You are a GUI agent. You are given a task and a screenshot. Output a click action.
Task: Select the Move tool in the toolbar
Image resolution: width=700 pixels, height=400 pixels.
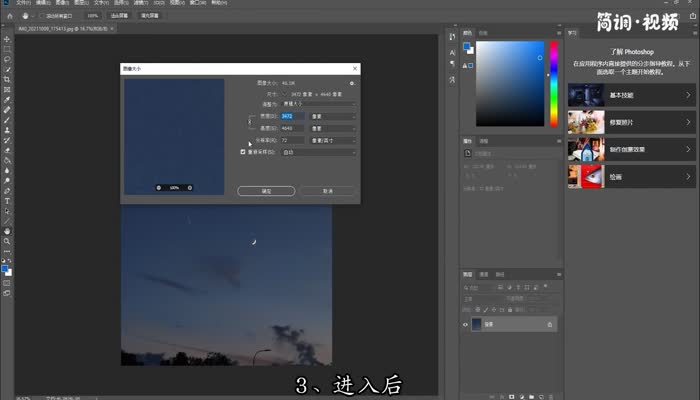pos(7,38)
